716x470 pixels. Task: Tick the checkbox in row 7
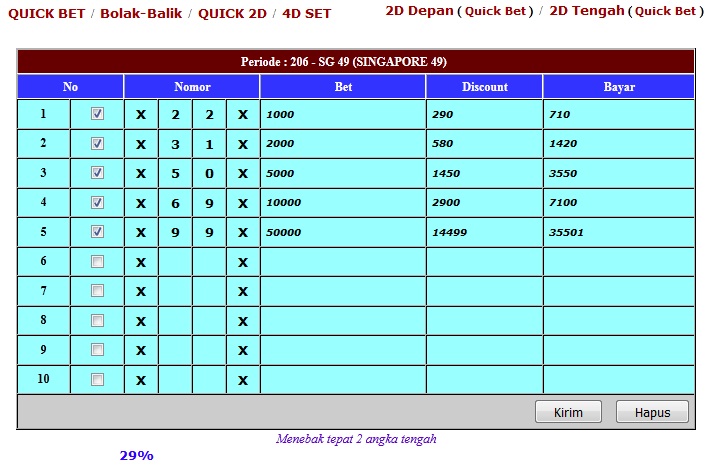coord(97,290)
